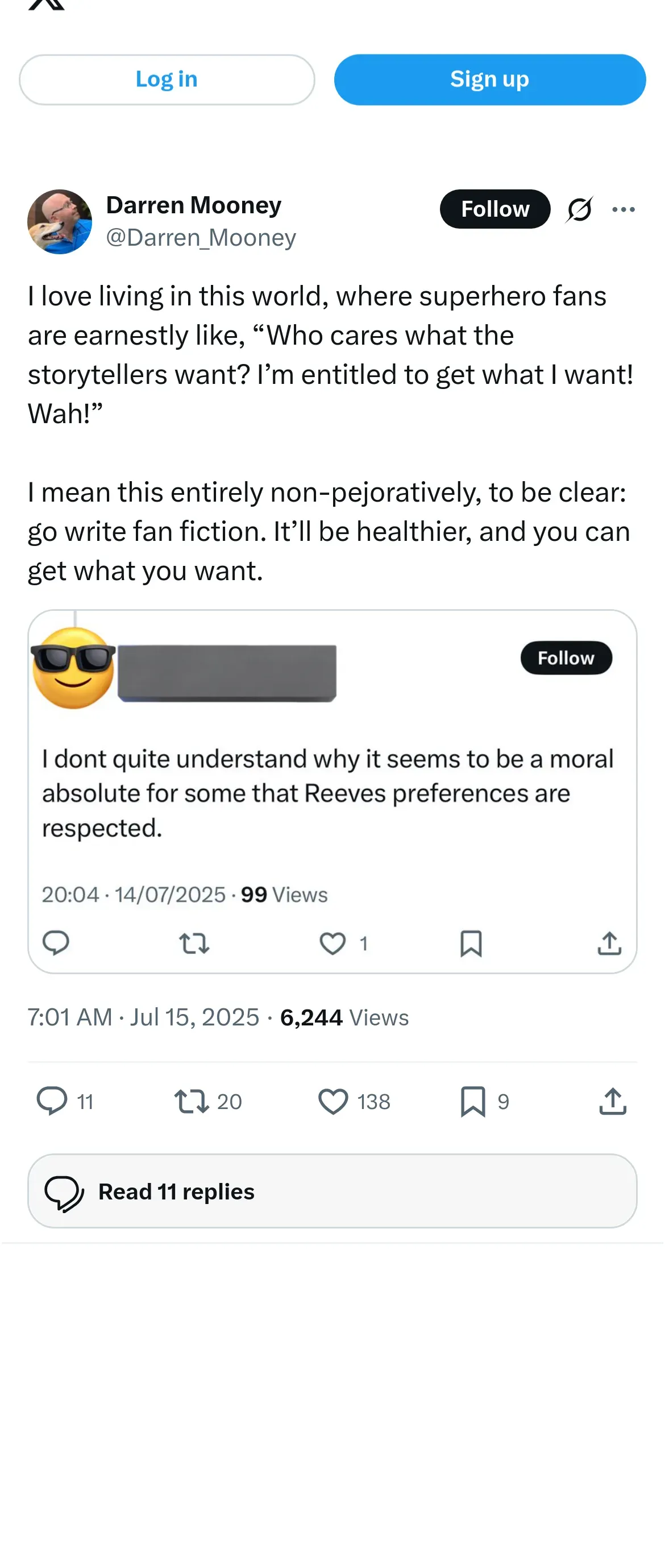
Task: Click repost icon in quoted tweet
Action: (194, 944)
